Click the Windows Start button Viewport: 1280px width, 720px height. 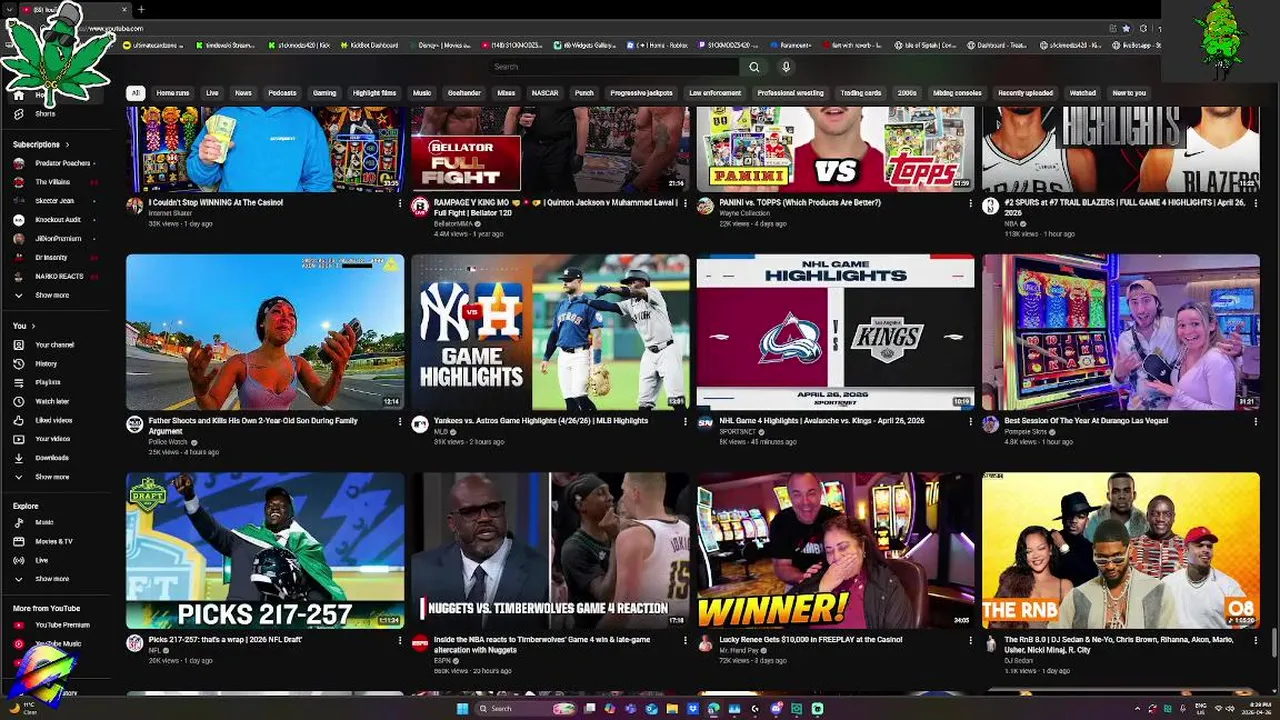462,709
